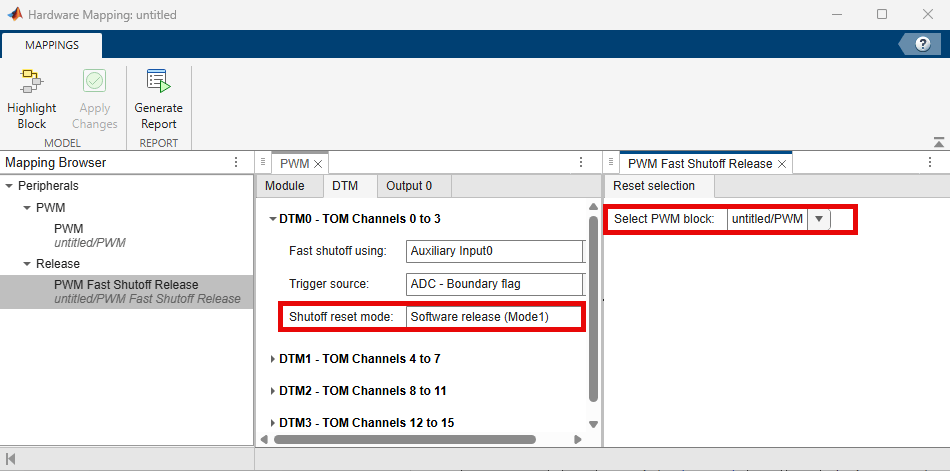
Task: Select PWM Fast Shutoff Release tree item
Action: [x=126, y=292]
